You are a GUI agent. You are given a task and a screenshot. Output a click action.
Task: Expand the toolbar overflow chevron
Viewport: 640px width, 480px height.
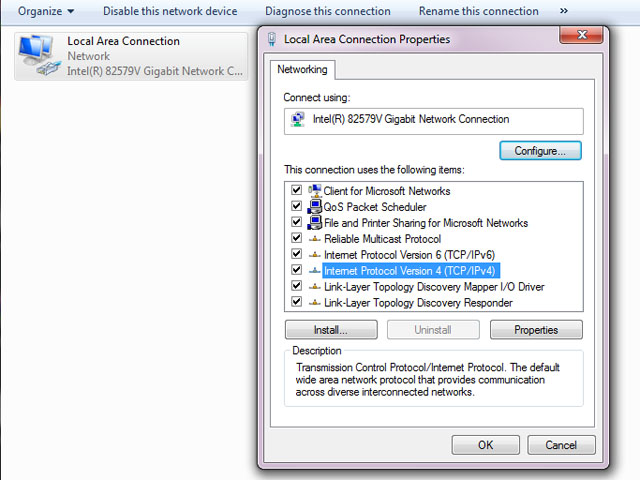click(564, 11)
